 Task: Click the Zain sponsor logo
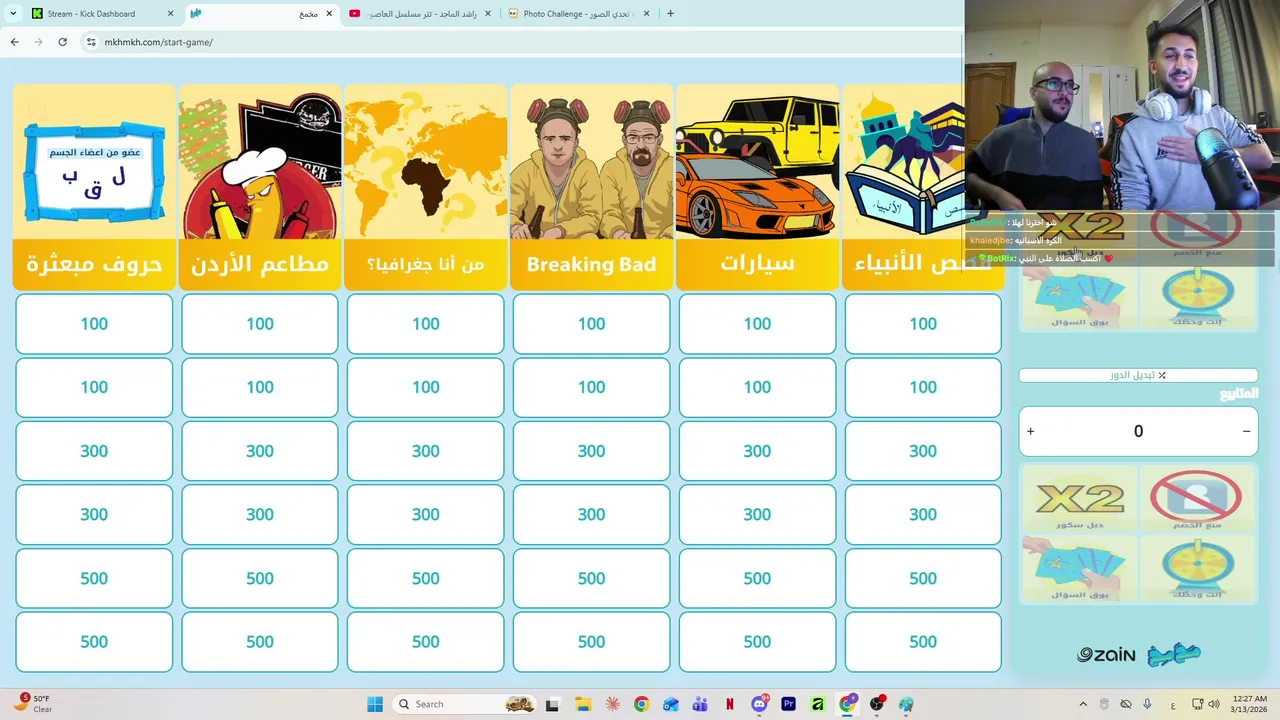[1106, 655]
